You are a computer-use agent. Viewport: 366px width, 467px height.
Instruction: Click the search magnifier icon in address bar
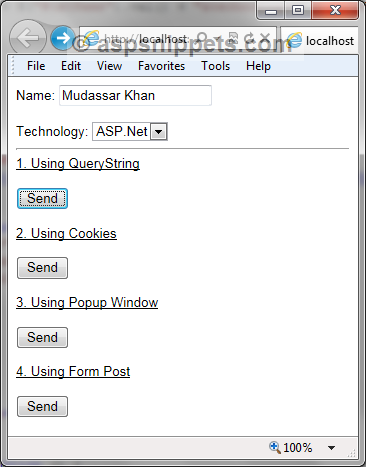point(202,38)
